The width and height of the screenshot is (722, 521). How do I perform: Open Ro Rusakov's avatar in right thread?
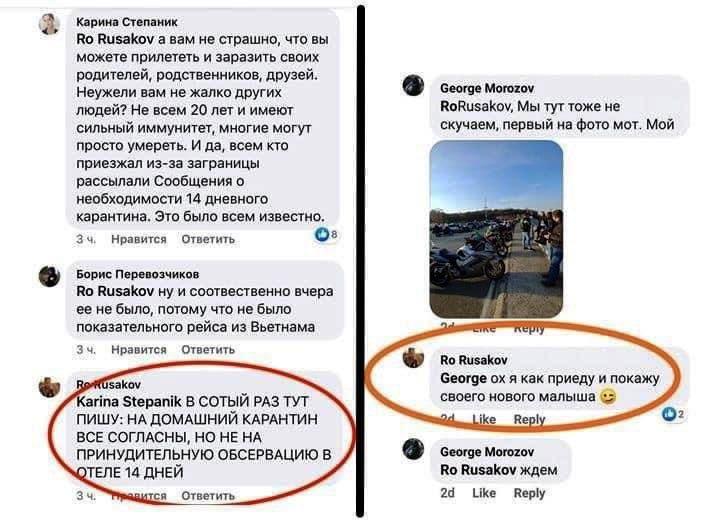click(413, 357)
